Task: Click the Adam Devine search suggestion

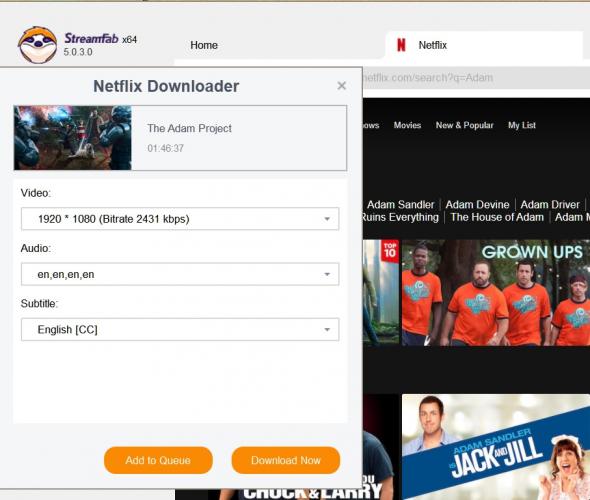Action: (x=477, y=205)
